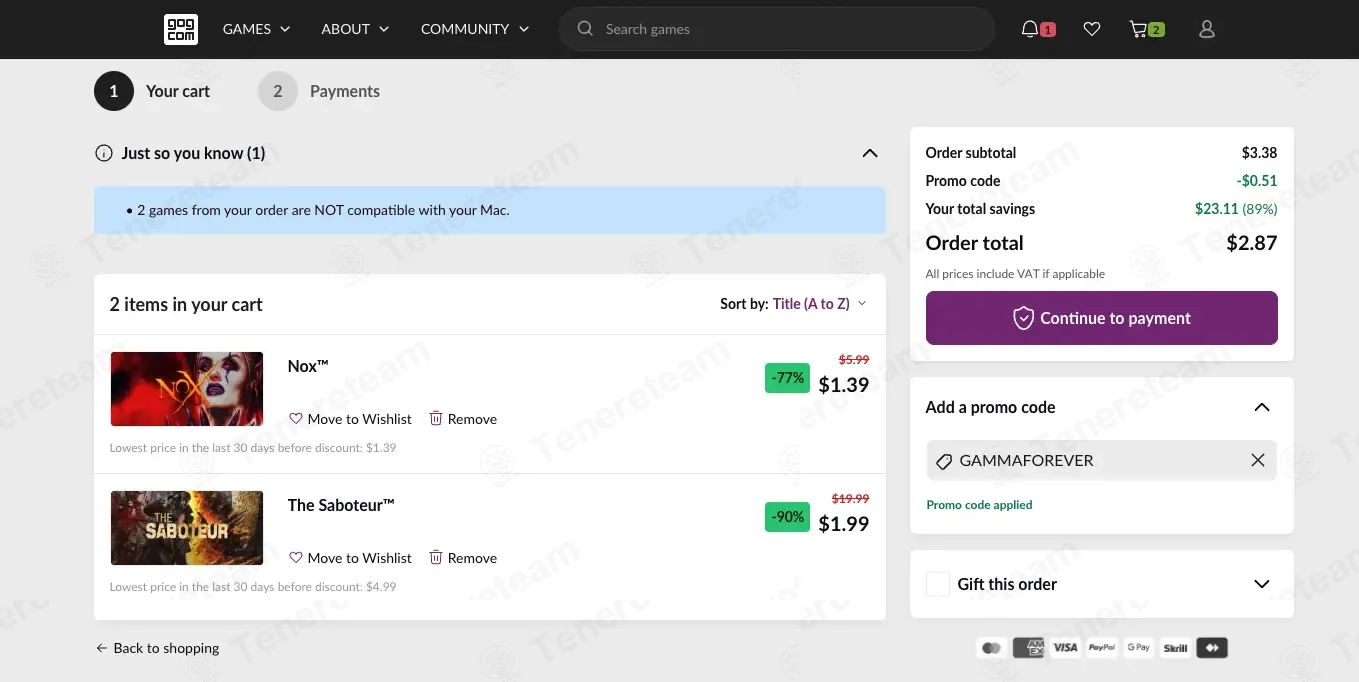The height and width of the screenshot is (682, 1359).
Task: Click the Mastercard payment icon
Action: [x=992, y=648]
